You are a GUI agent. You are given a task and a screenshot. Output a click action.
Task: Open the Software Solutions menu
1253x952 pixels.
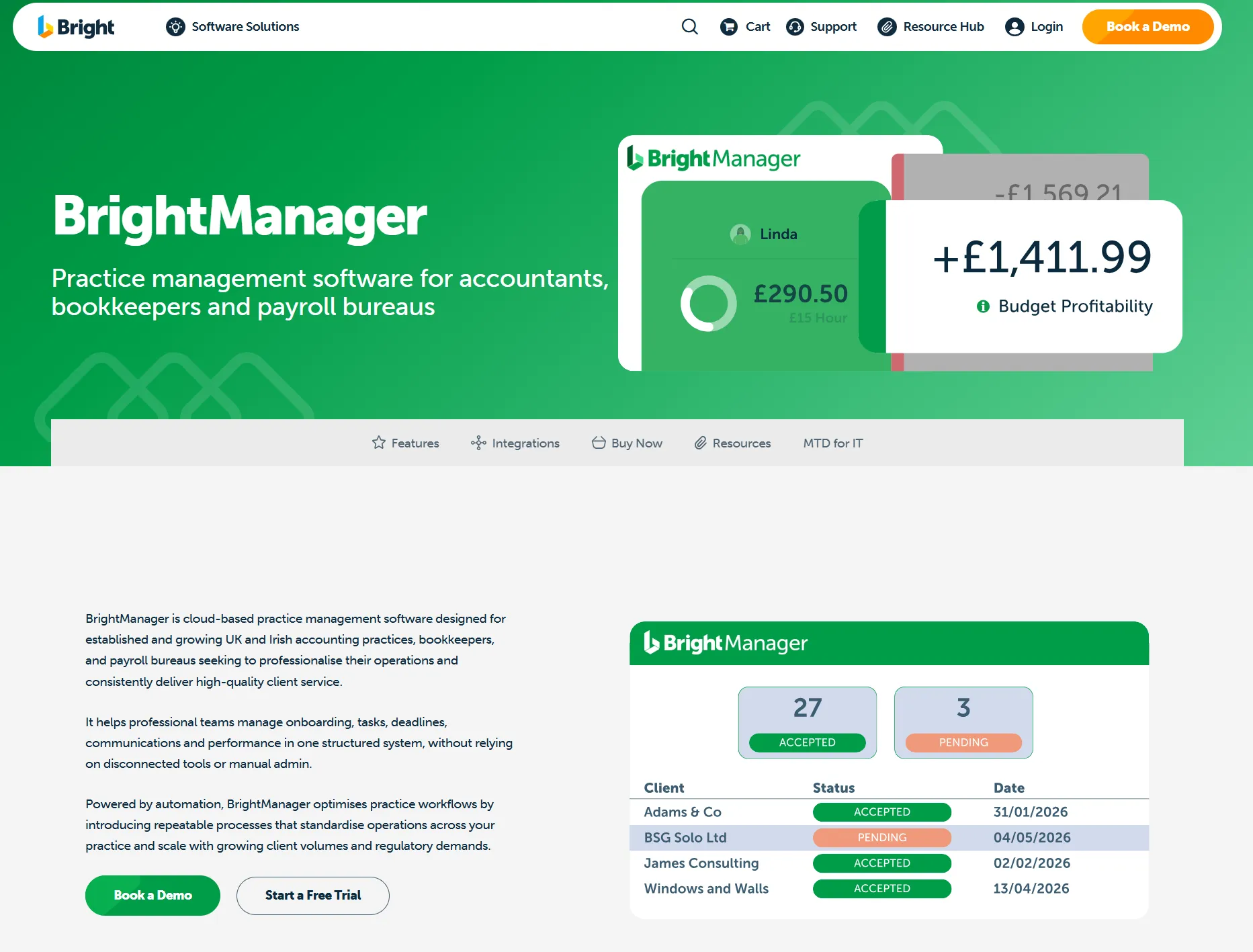(x=232, y=27)
